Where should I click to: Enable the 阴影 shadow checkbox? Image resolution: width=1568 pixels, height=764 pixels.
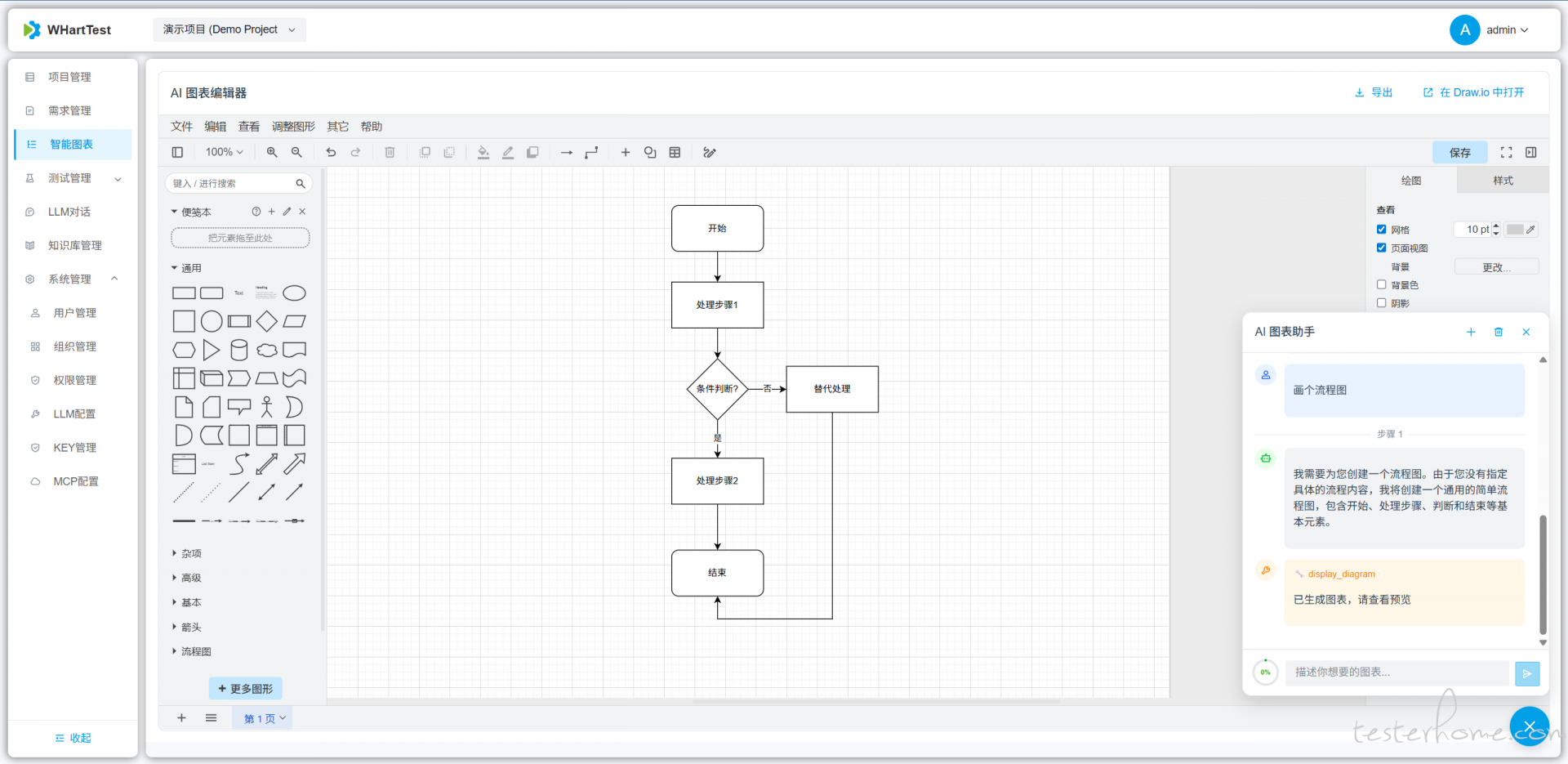[x=1382, y=303]
